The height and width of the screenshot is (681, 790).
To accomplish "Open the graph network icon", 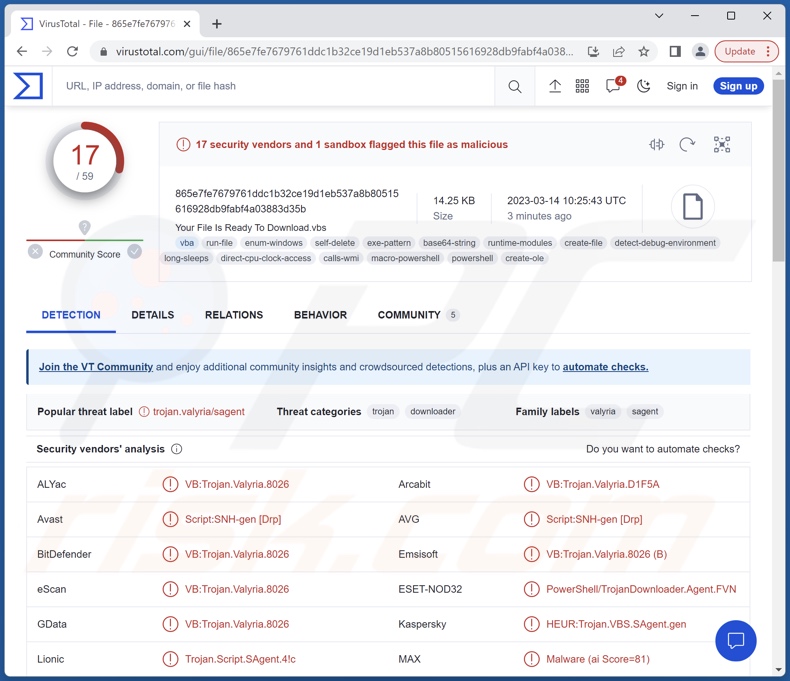I will (x=721, y=145).
